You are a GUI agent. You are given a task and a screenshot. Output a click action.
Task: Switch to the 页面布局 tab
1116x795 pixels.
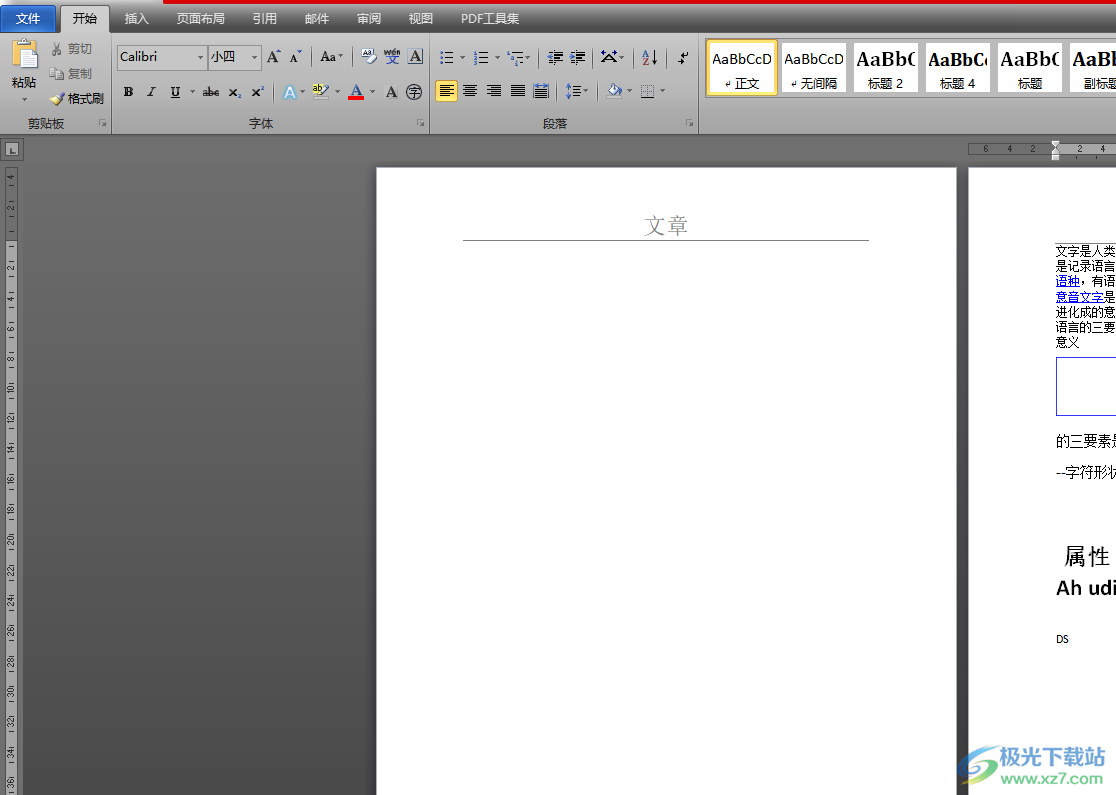coord(200,19)
